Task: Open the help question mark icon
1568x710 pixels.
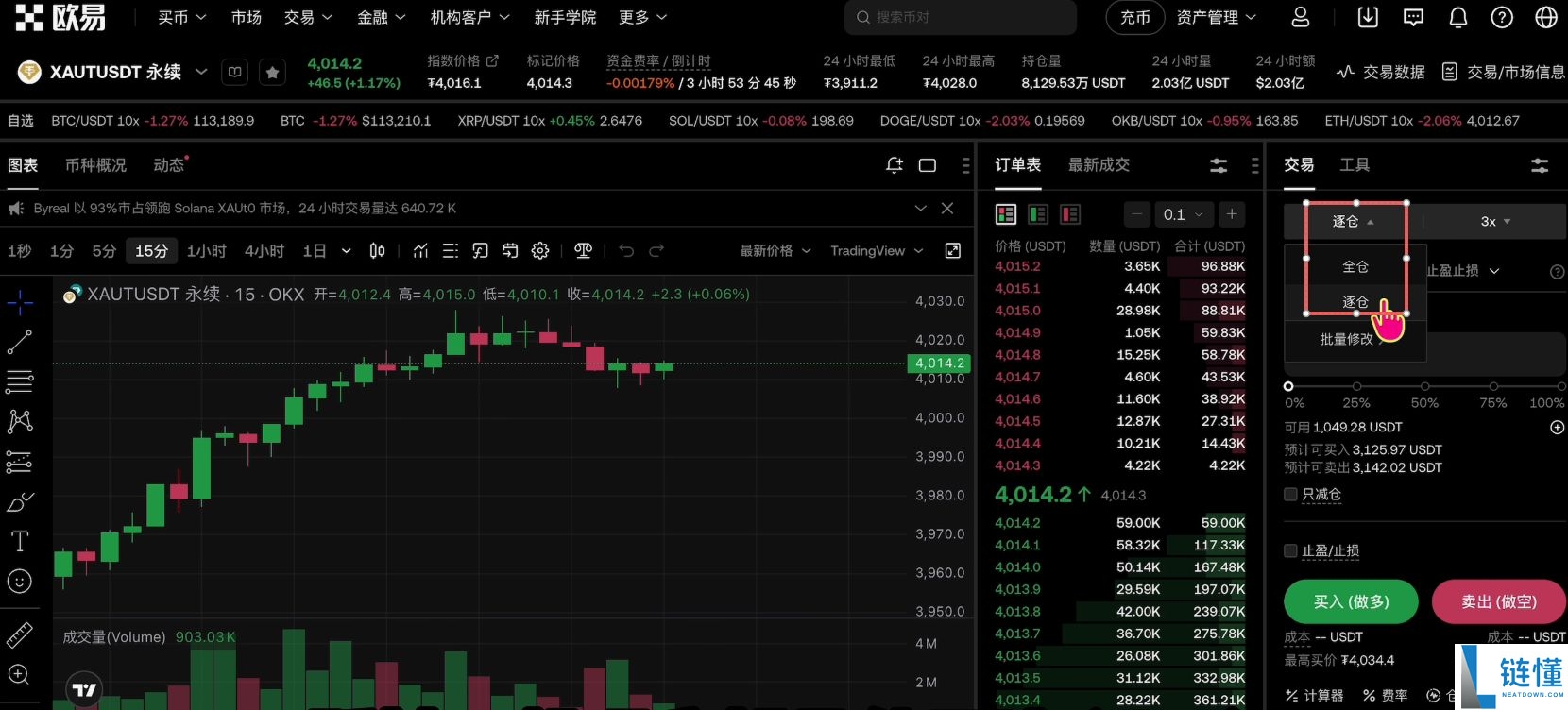Action: [1502, 17]
